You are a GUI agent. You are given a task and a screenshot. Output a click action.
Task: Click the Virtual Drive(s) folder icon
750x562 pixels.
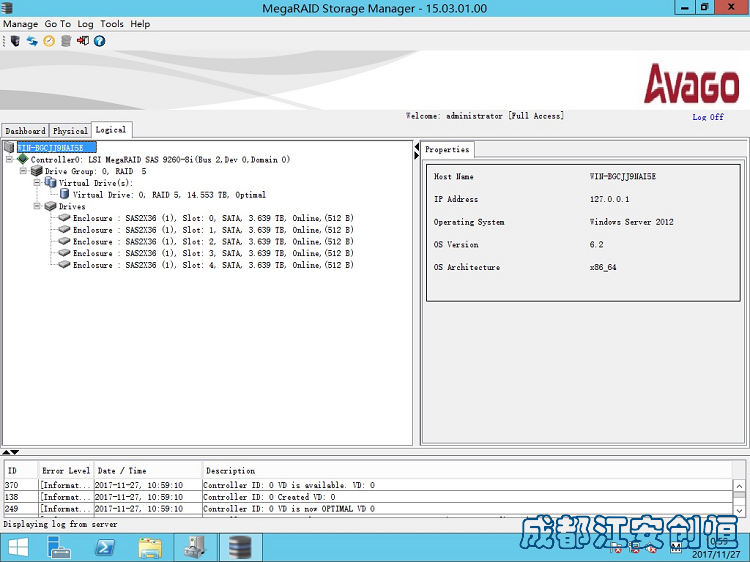(50, 182)
